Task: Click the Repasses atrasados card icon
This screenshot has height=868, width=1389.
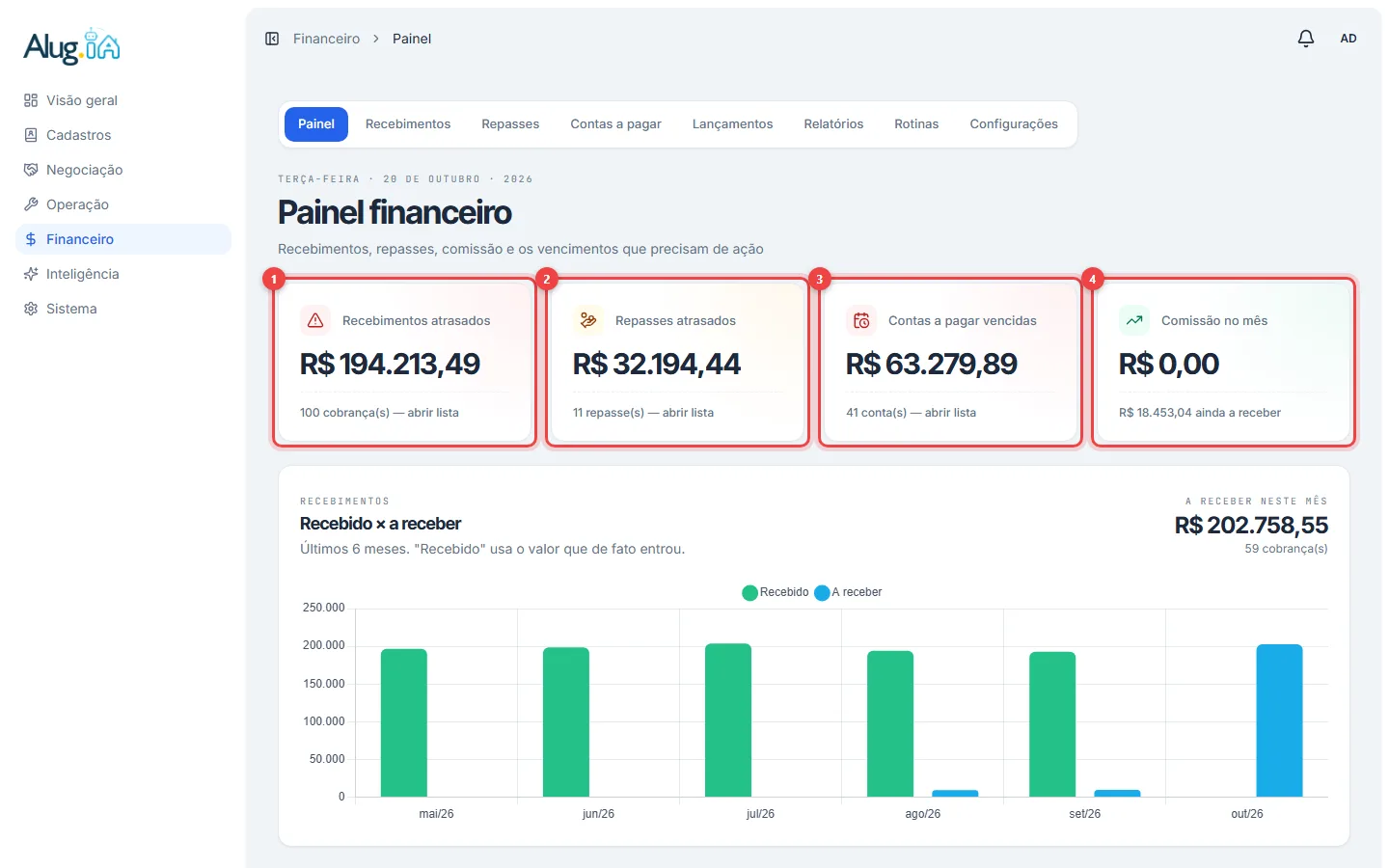Action: pyautogui.click(x=588, y=320)
